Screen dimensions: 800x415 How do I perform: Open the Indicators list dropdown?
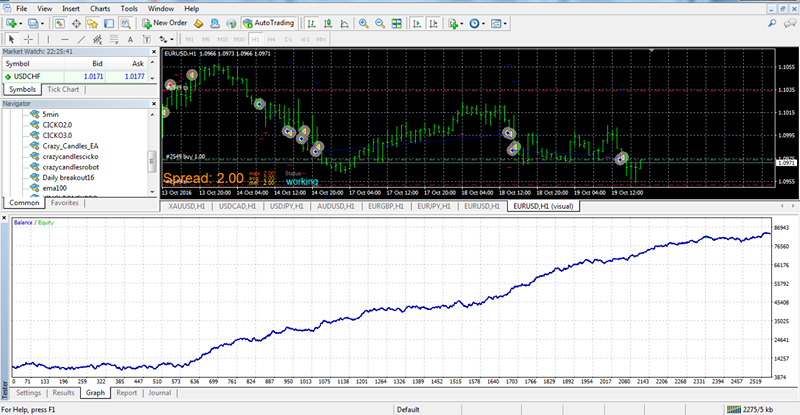point(457,22)
